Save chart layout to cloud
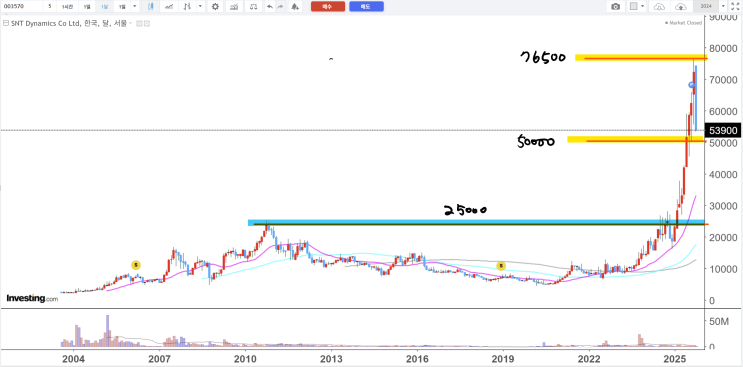Image resolution: width=743 pixels, height=367 pixels. pyautogui.click(x=680, y=7)
